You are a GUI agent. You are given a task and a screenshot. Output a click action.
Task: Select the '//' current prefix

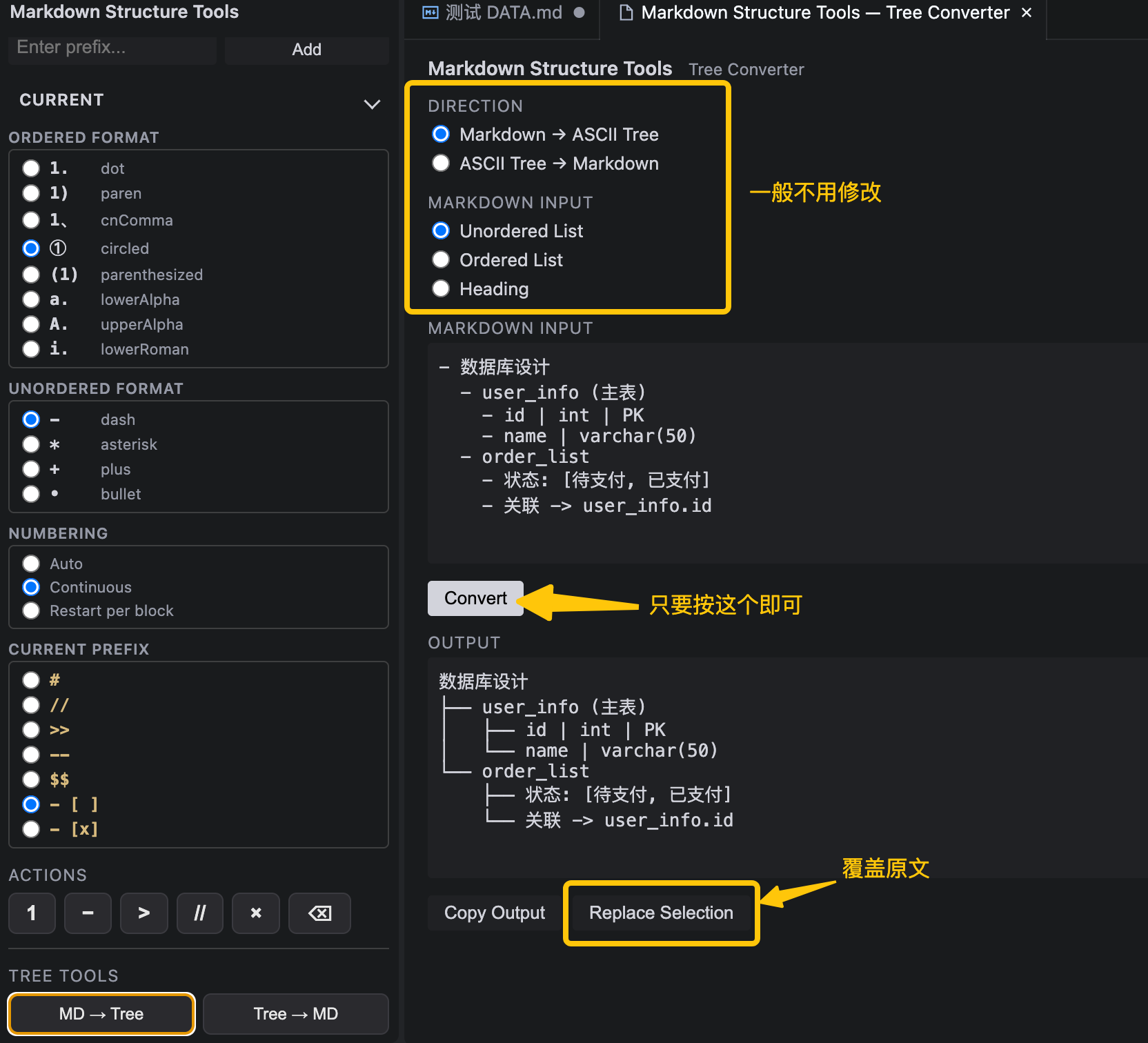click(31, 705)
